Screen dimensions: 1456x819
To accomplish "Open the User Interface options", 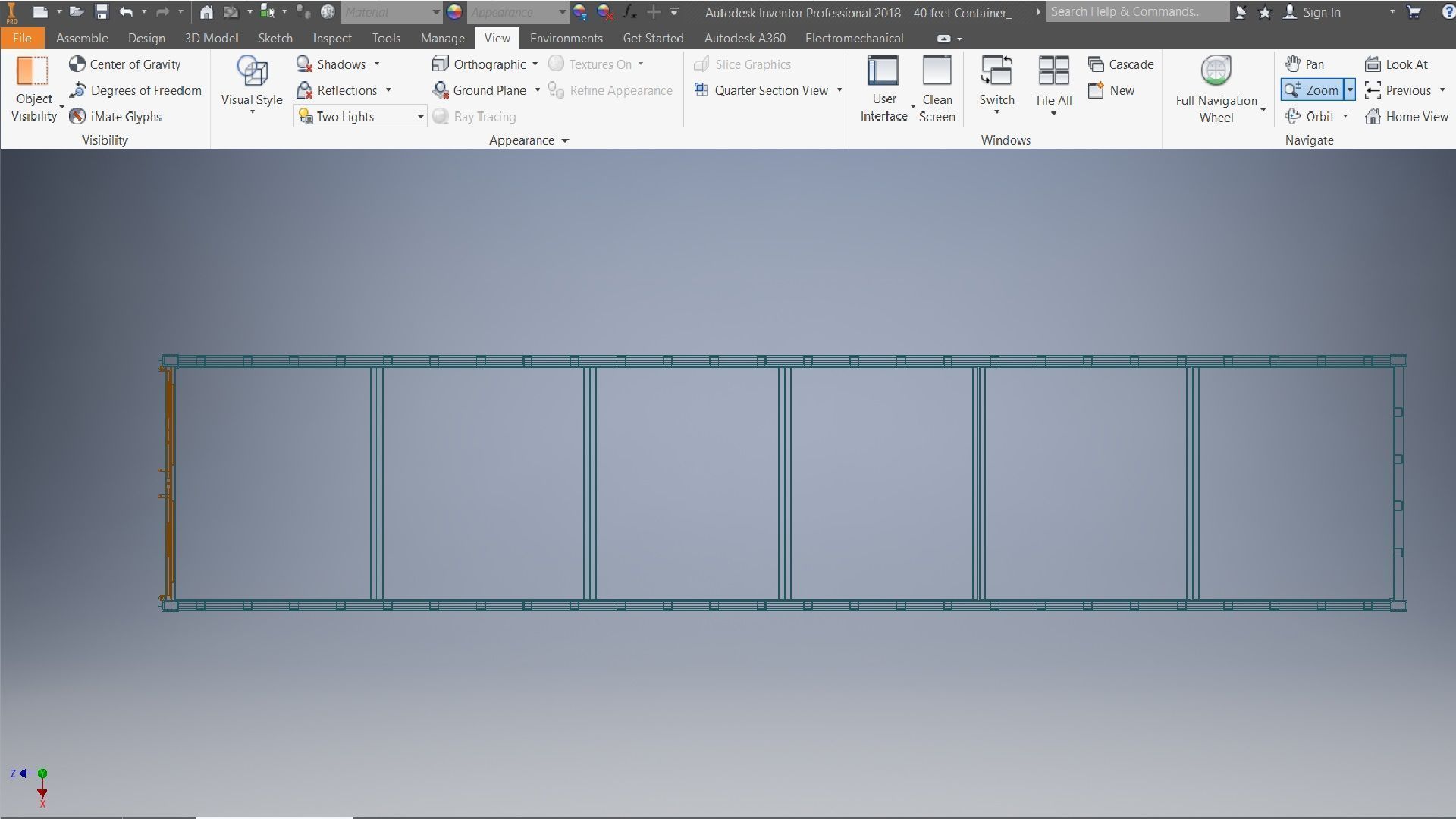I will point(883,88).
